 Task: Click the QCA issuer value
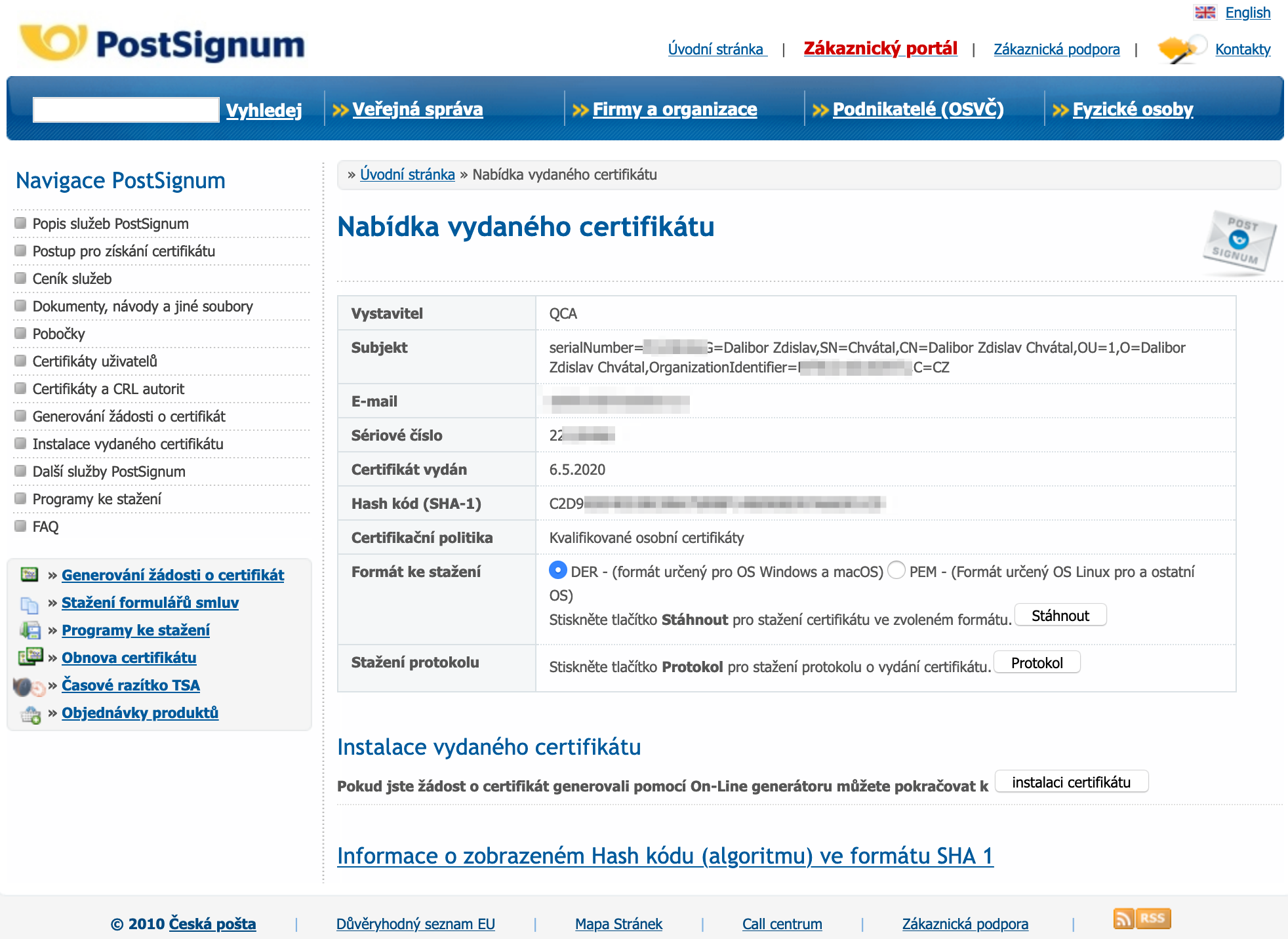tap(563, 313)
